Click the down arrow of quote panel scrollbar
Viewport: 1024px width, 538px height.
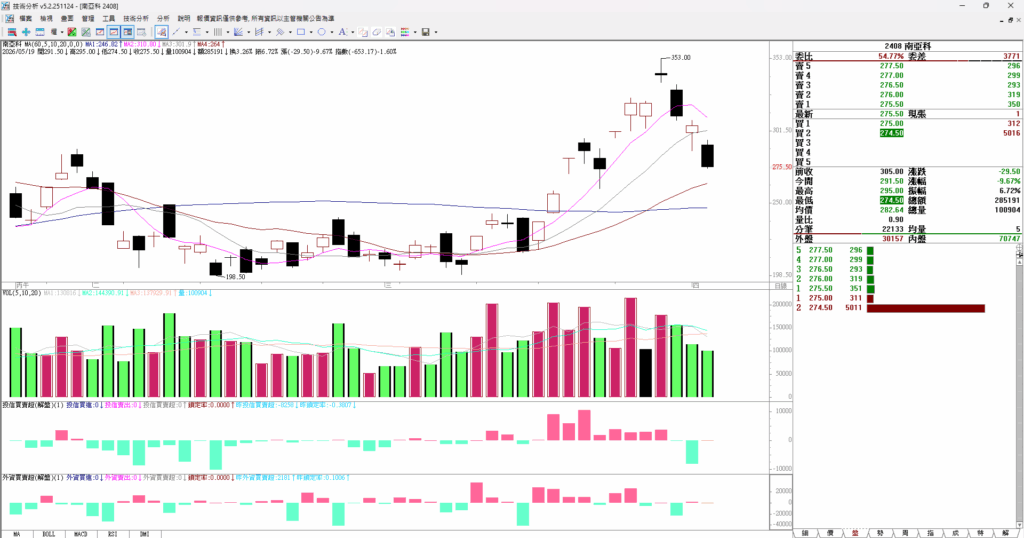coord(1019,524)
